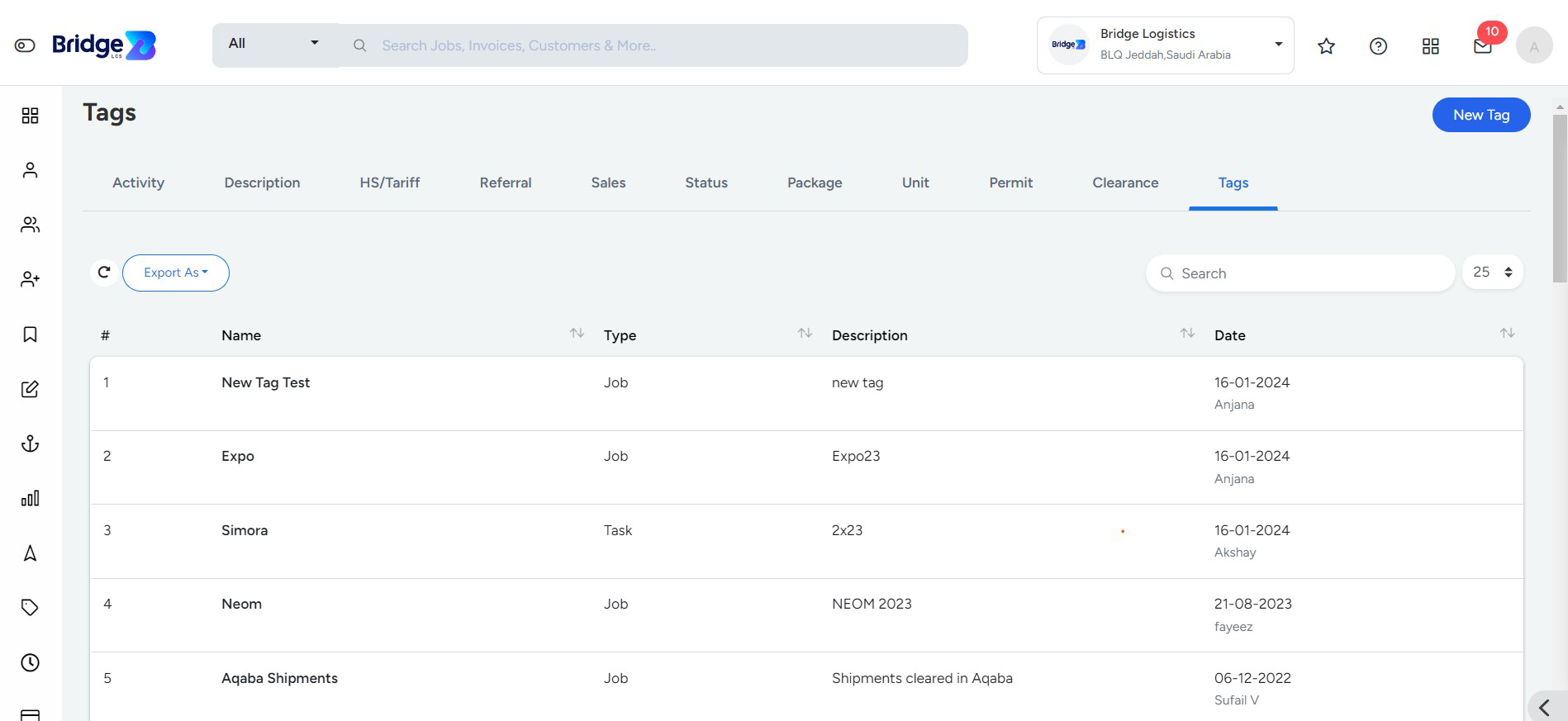This screenshot has width=1568, height=721.
Task: Open the All search filter dropdown
Action: [x=275, y=45]
